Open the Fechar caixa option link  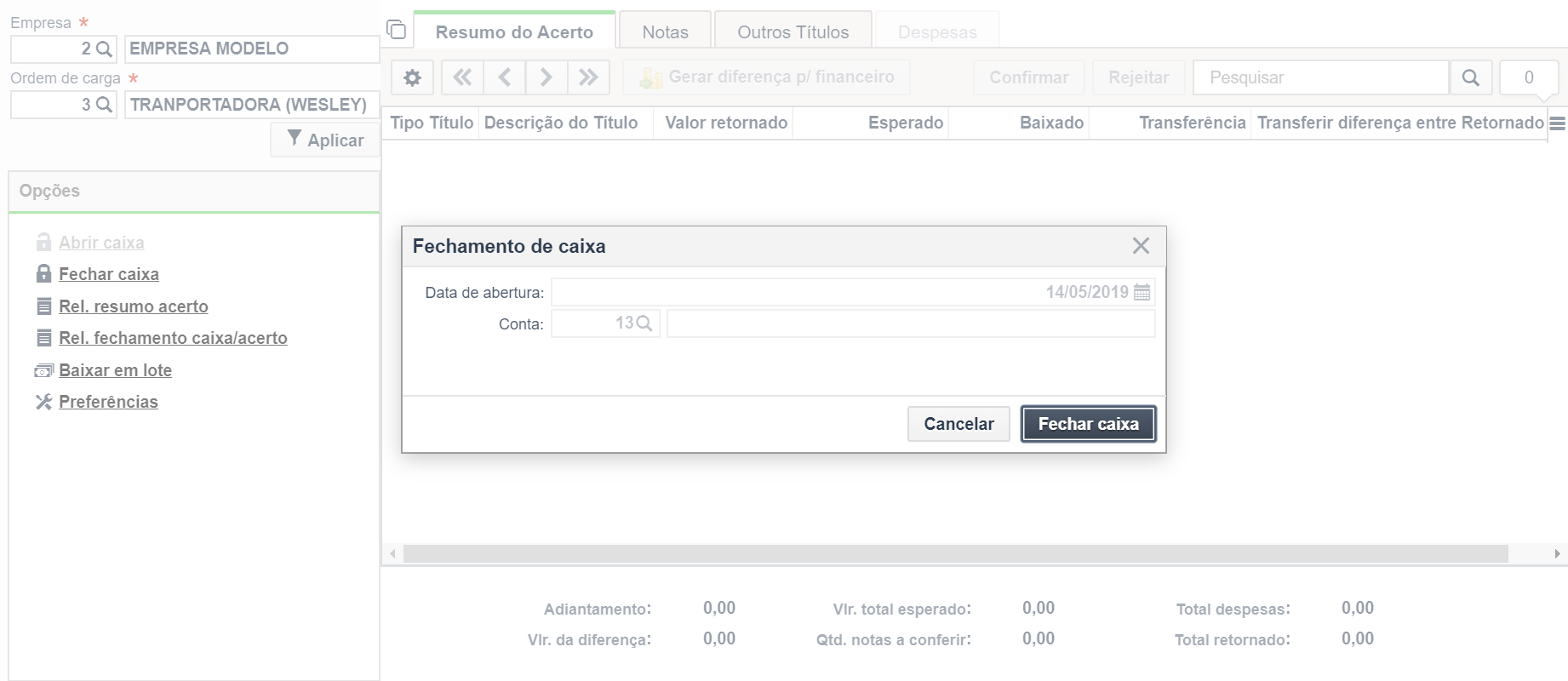[x=109, y=274]
